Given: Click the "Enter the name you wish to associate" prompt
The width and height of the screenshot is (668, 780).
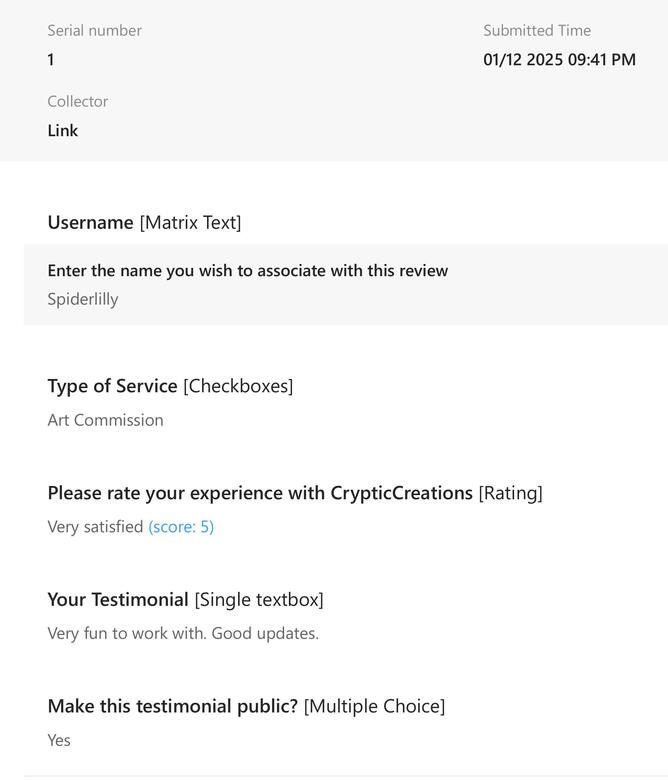Looking at the screenshot, I should (x=247, y=271).
